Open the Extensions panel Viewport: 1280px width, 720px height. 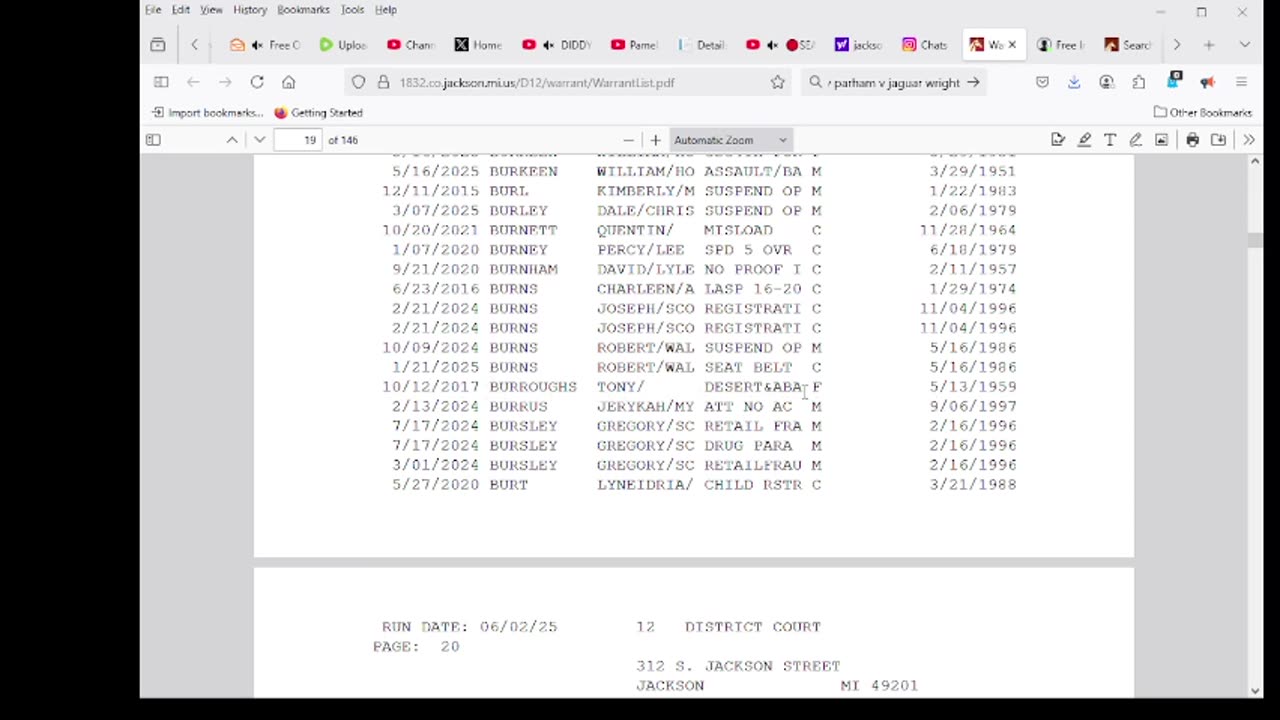[x=1139, y=83]
